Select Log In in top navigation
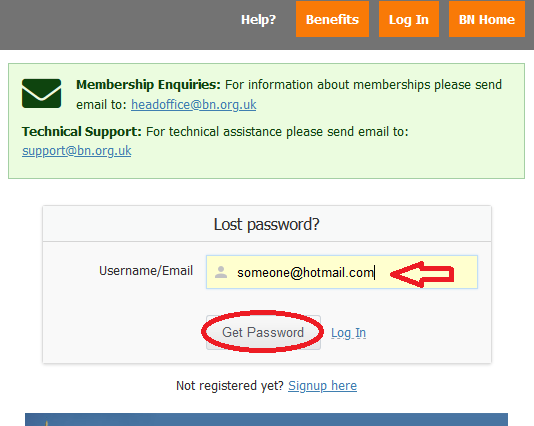The width and height of the screenshot is (534, 426). coord(409,19)
